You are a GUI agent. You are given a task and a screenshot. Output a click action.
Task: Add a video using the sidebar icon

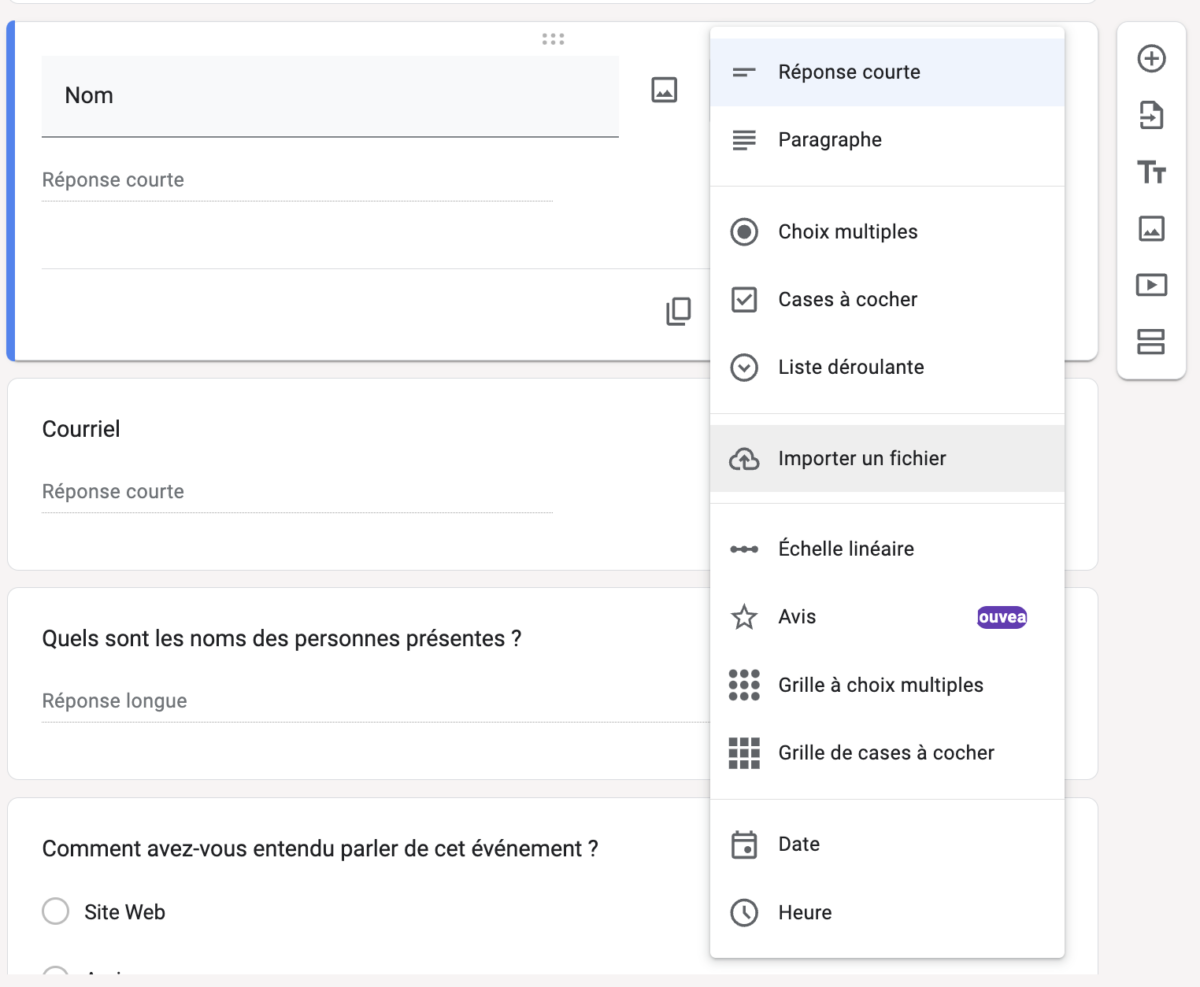(x=1151, y=285)
